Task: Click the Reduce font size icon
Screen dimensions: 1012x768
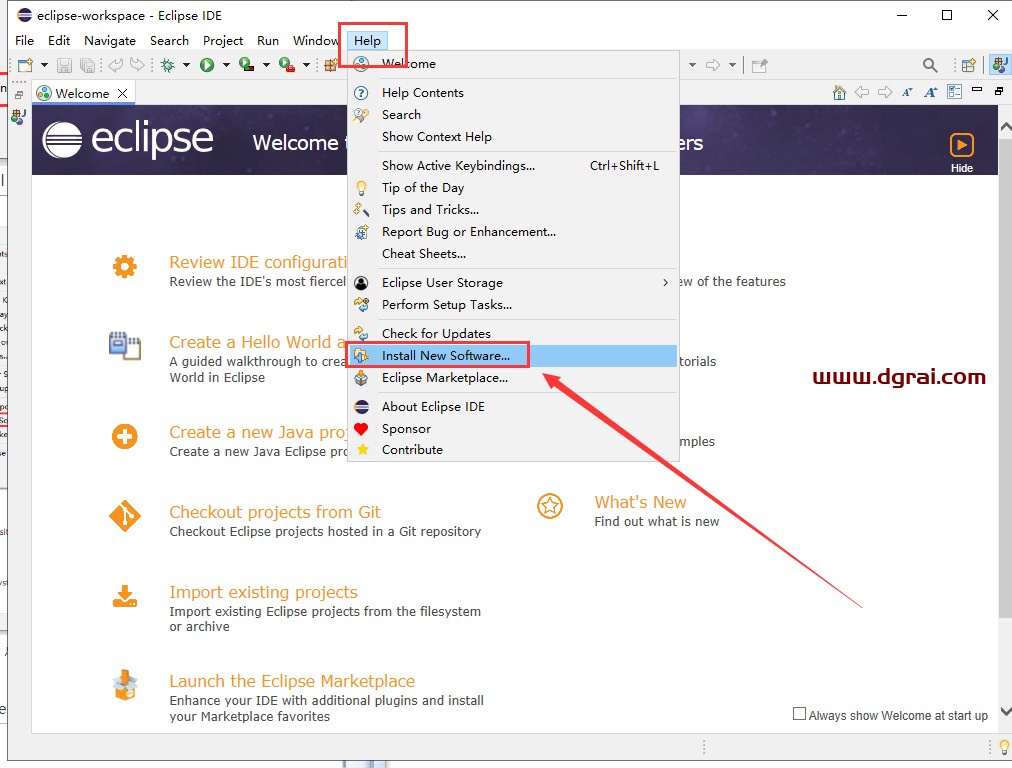Action: [x=907, y=92]
